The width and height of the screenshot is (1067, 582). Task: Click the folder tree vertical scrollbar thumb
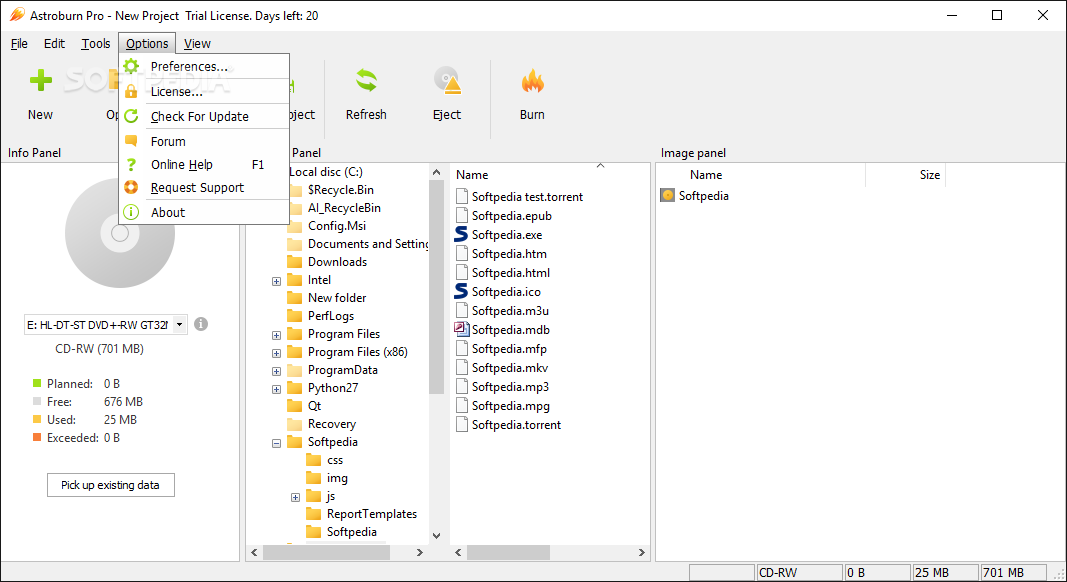coord(436,287)
